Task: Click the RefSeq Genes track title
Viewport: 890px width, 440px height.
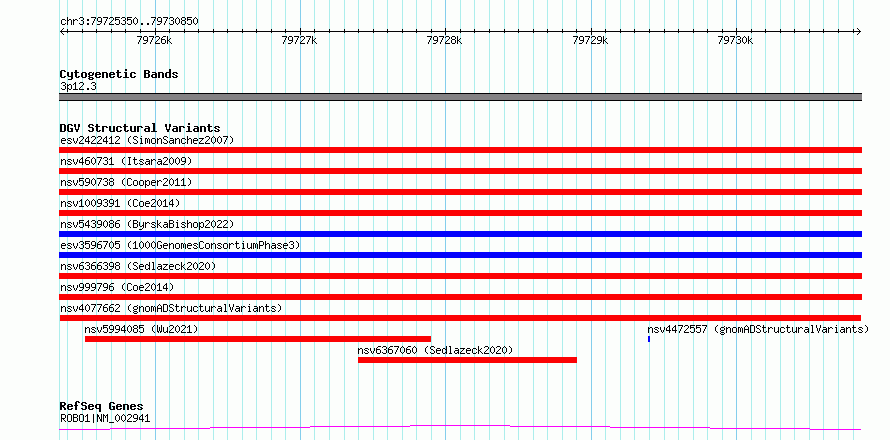Action: pos(101,407)
